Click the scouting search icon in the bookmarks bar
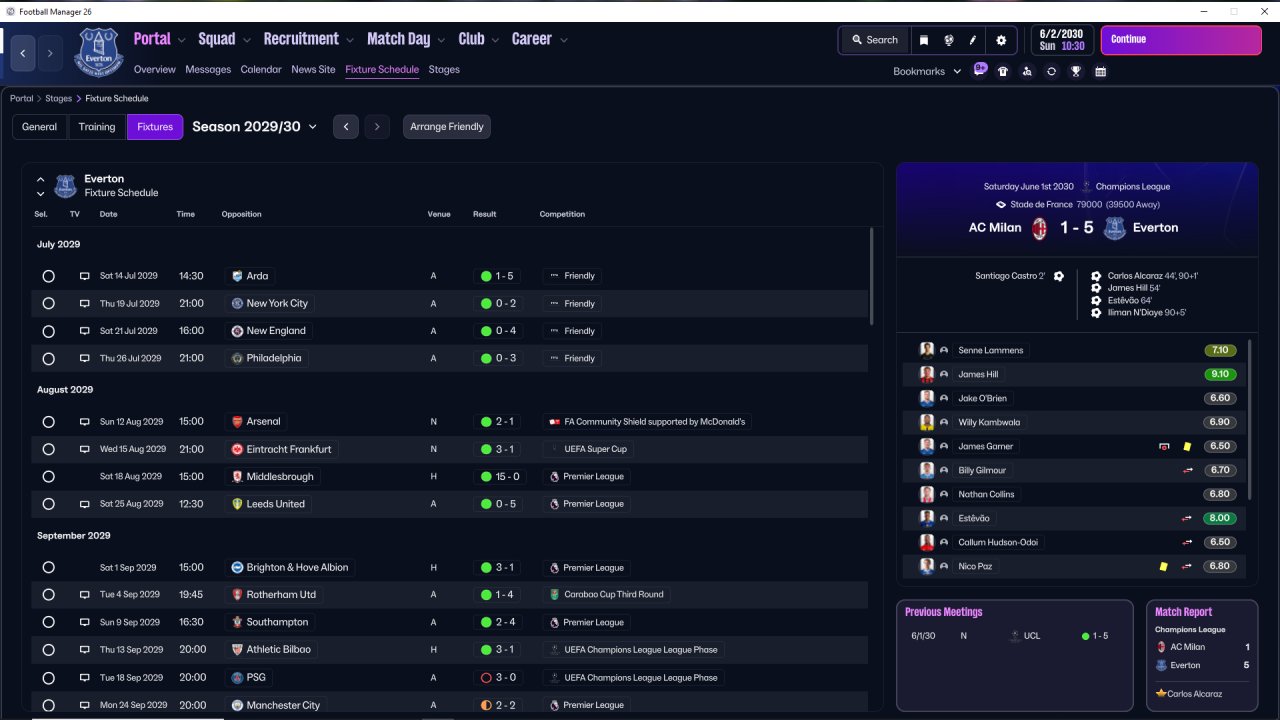The image size is (1280, 720). pyautogui.click(x=1027, y=72)
